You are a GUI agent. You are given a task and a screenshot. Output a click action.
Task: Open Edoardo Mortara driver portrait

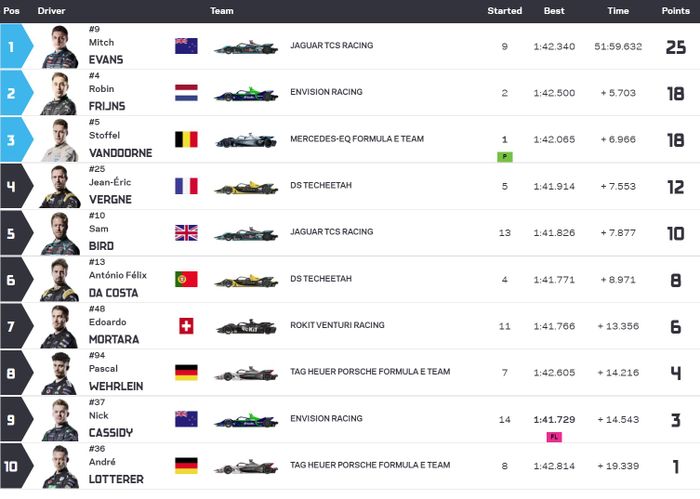click(59, 327)
